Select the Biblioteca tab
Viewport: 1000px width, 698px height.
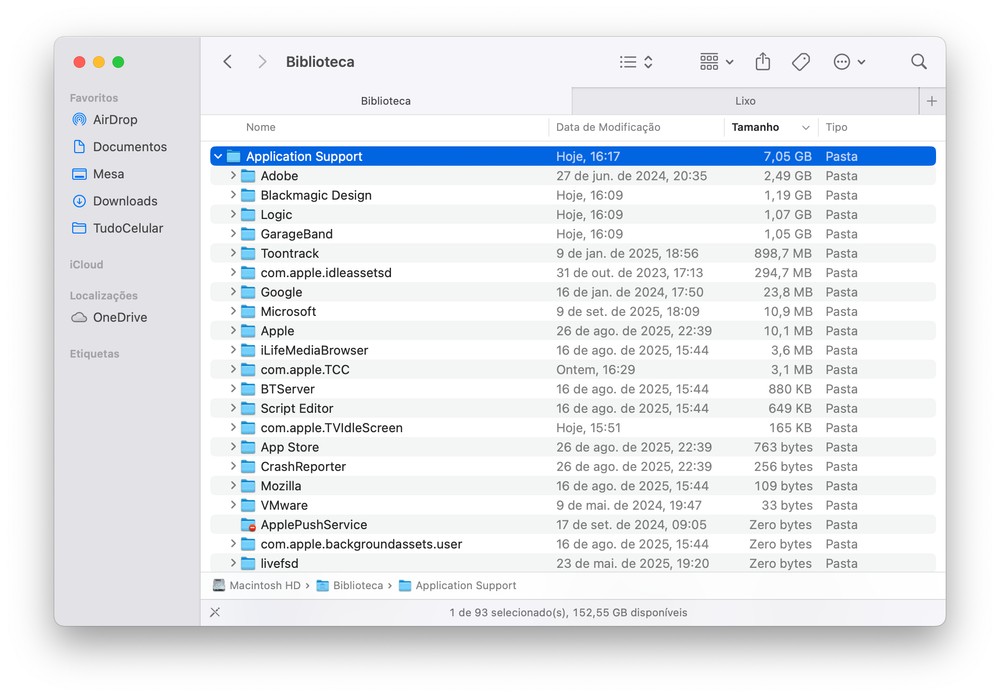click(x=385, y=101)
